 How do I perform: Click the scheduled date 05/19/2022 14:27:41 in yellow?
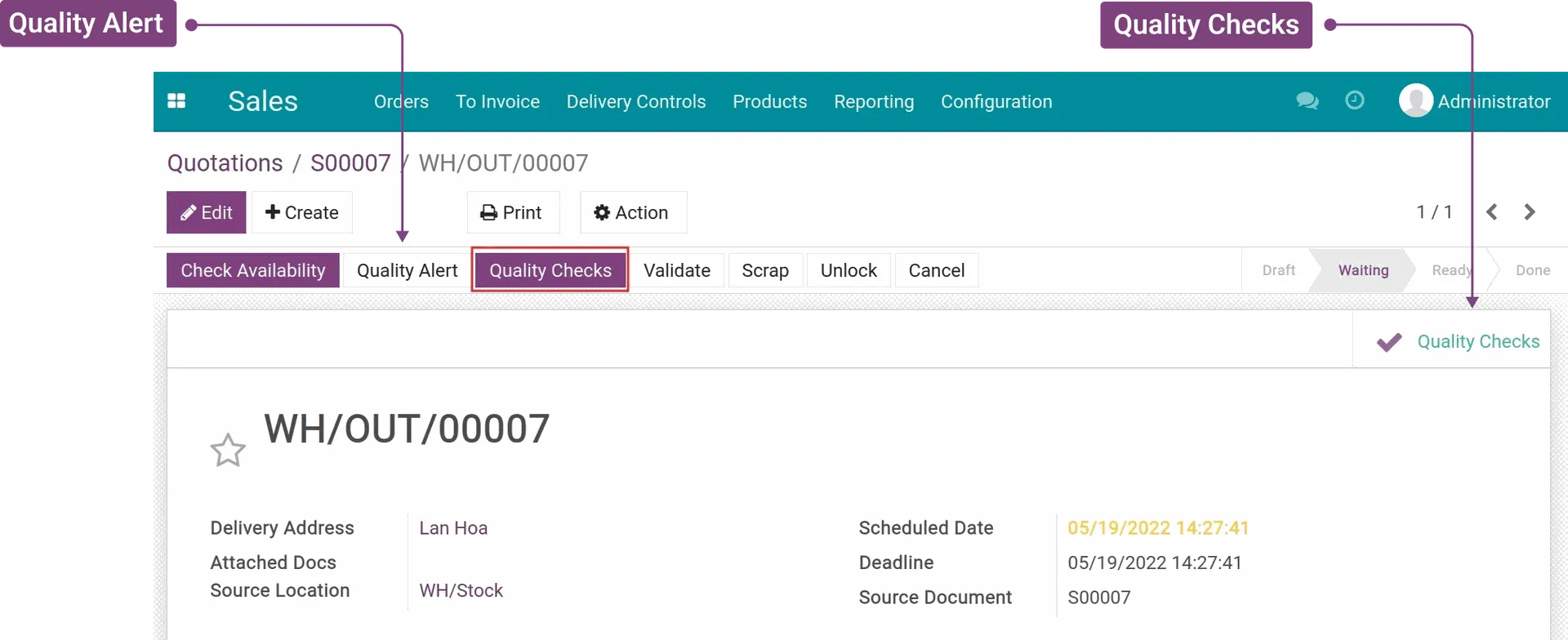[1158, 528]
